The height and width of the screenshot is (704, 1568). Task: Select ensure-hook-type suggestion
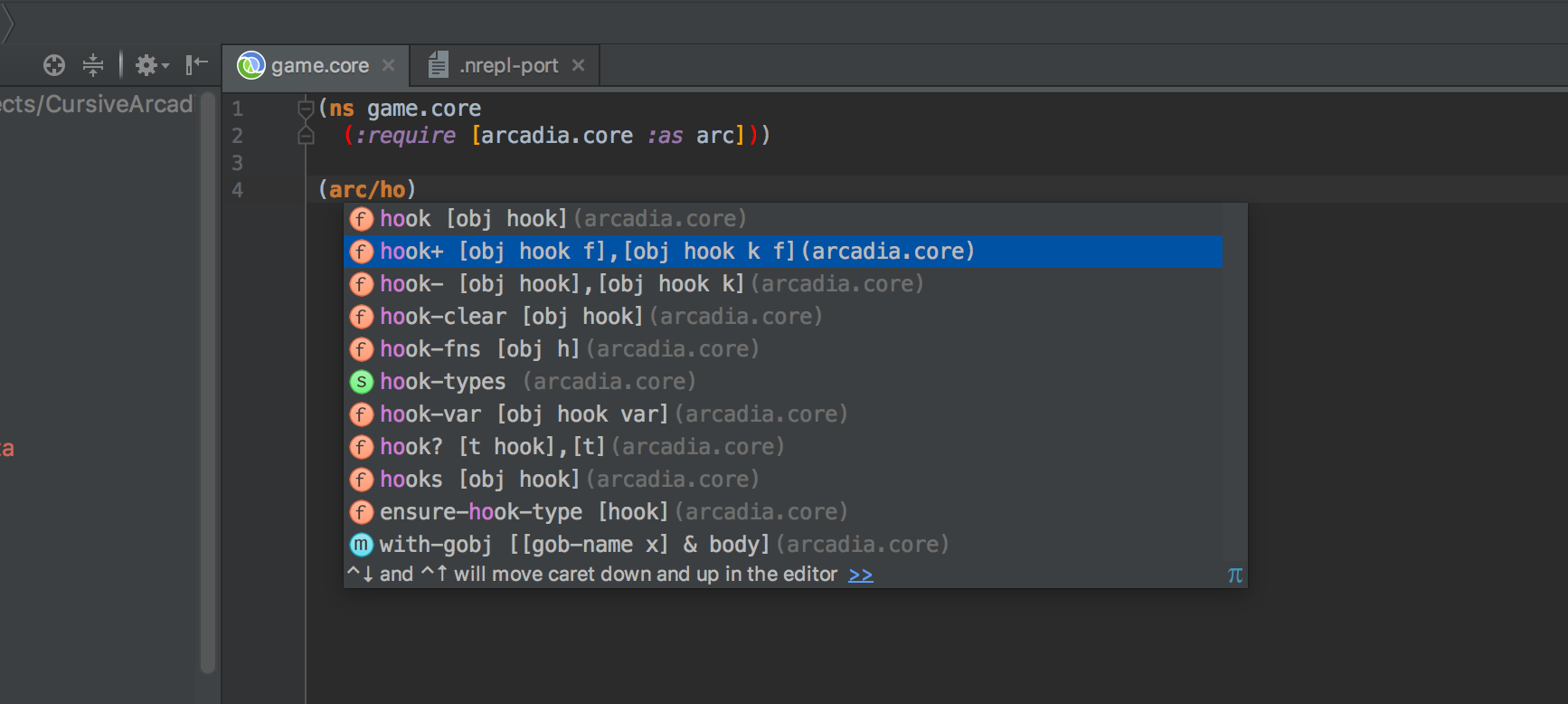point(783,512)
